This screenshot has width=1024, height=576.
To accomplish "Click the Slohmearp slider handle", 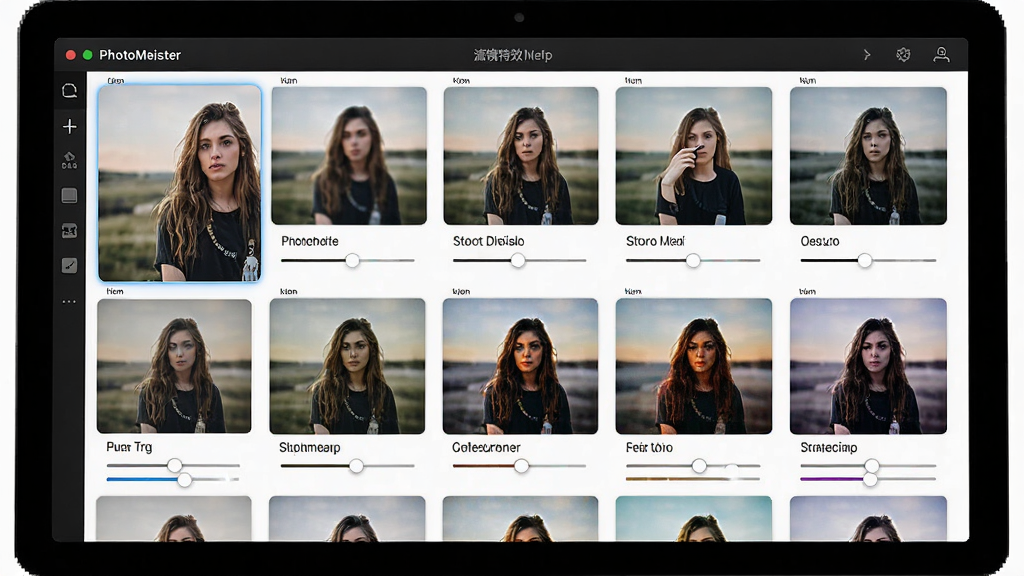I will pos(356,466).
